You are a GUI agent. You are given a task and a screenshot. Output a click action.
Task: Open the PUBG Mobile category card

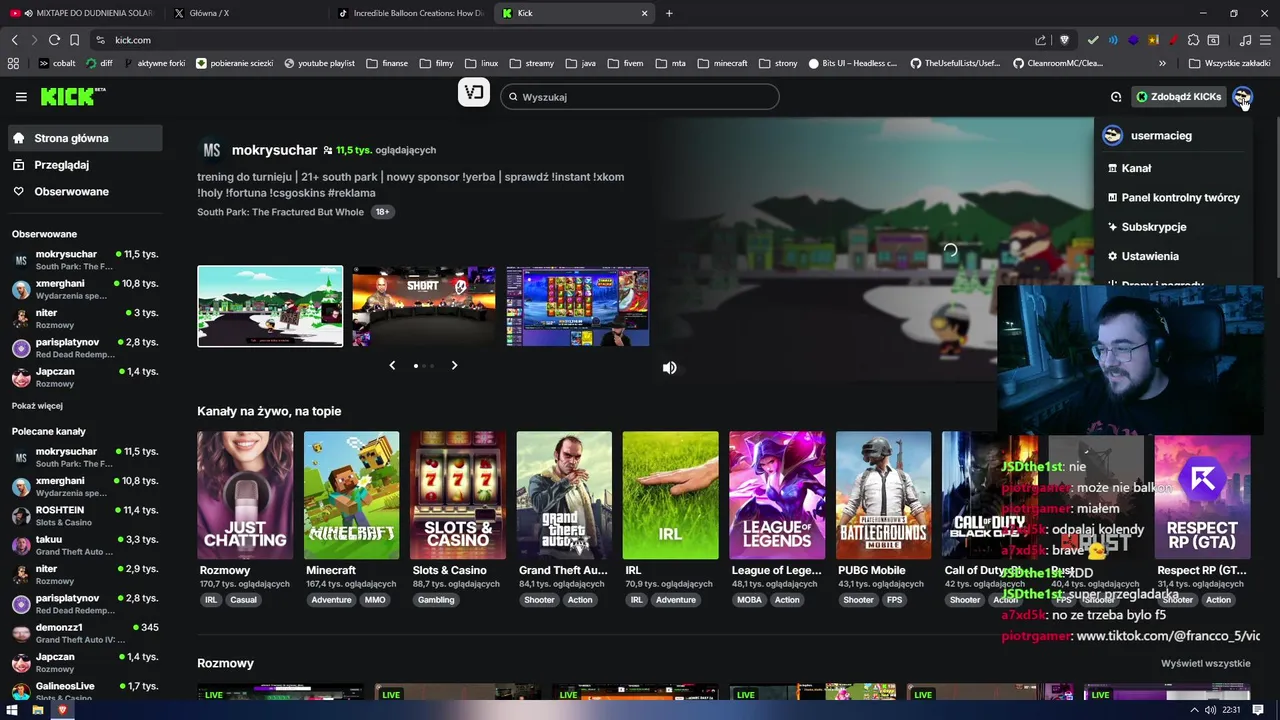tap(883, 495)
